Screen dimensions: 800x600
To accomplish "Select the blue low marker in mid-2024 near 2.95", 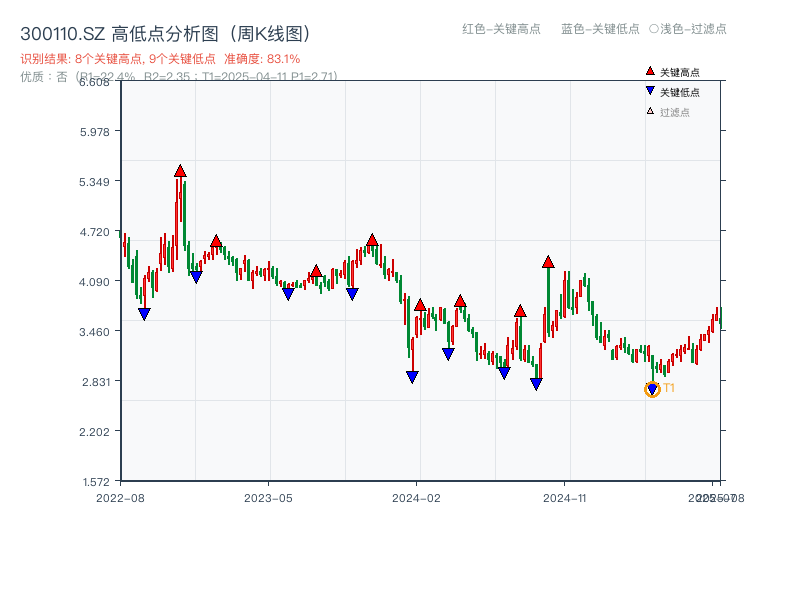I will coord(504,373).
